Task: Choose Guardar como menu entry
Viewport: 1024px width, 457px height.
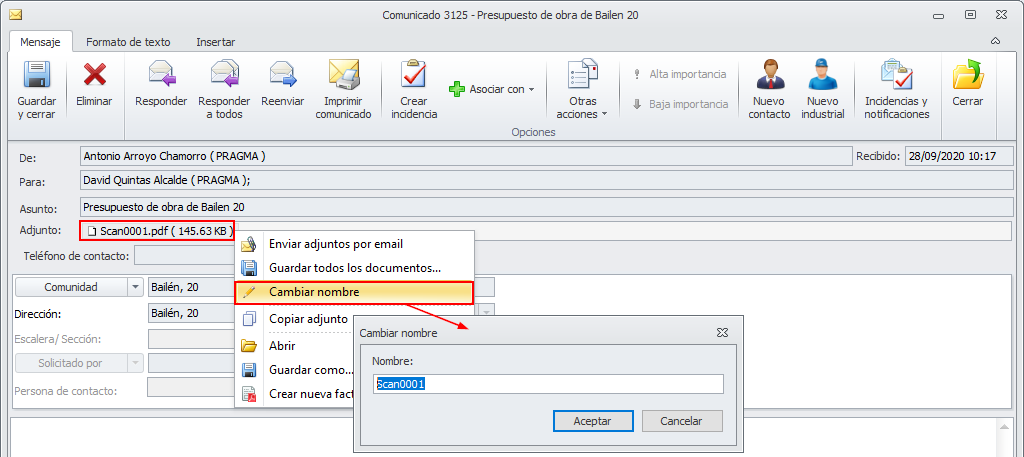Action: (294, 370)
